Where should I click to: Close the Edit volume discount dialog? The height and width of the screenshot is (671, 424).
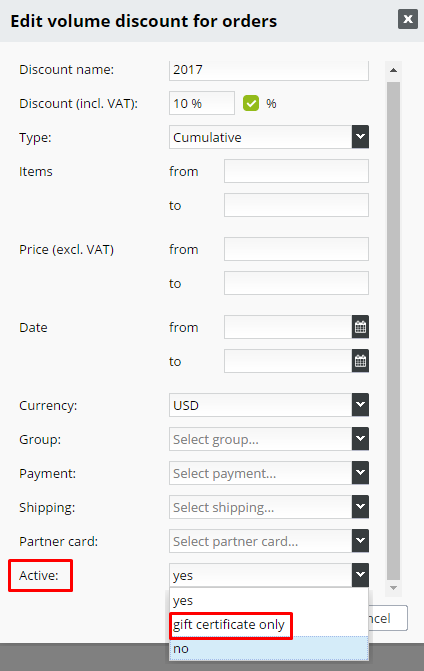[408, 19]
